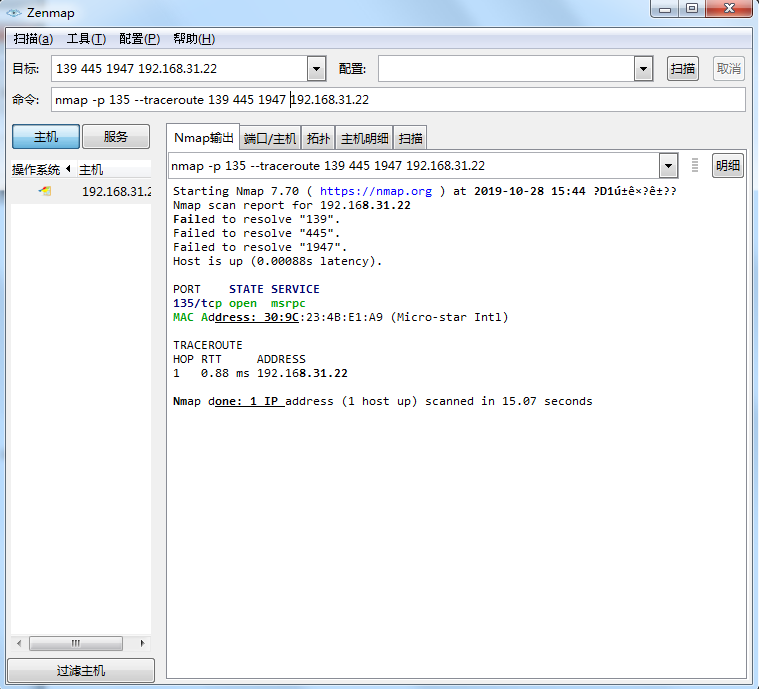Select host 192.168.31.2 in host list
The height and width of the screenshot is (689, 759).
coord(116,192)
